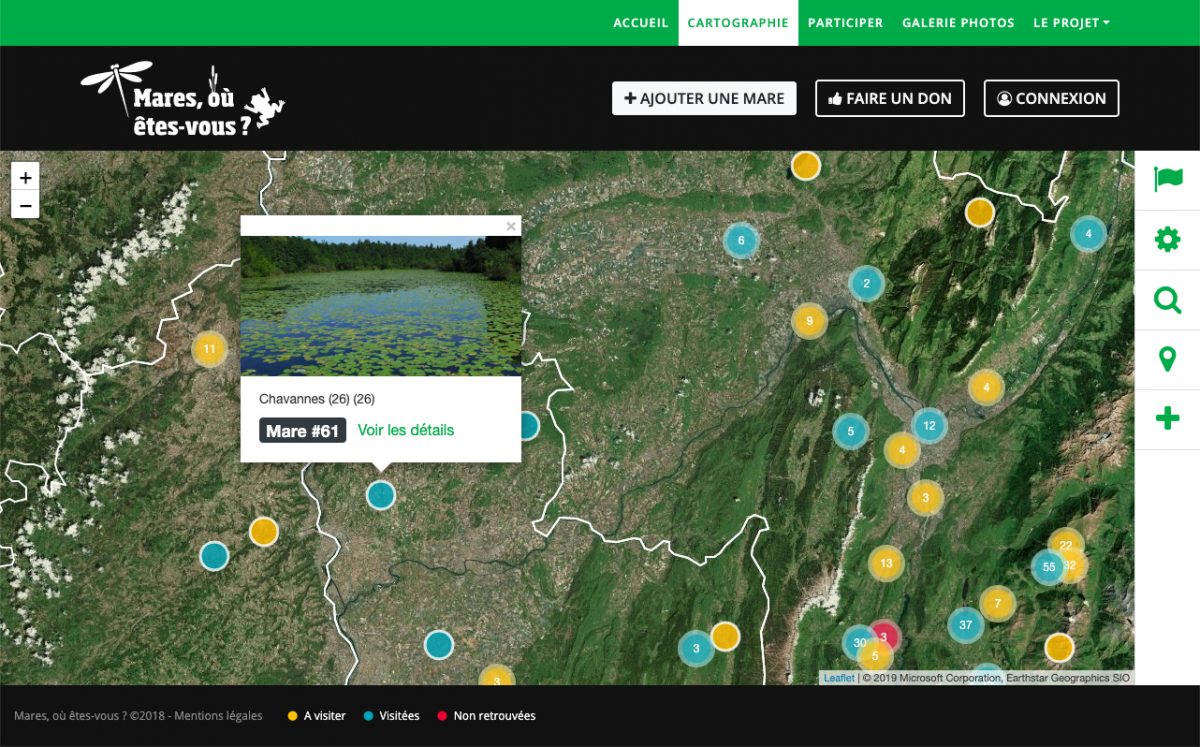Click the Mares, où êtes-vous logo
The width and height of the screenshot is (1200, 747).
[183, 98]
